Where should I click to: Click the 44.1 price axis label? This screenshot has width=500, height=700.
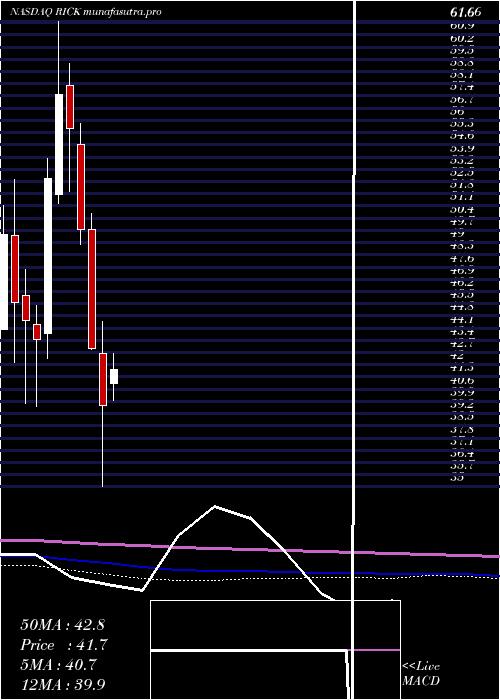pos(462,320)
